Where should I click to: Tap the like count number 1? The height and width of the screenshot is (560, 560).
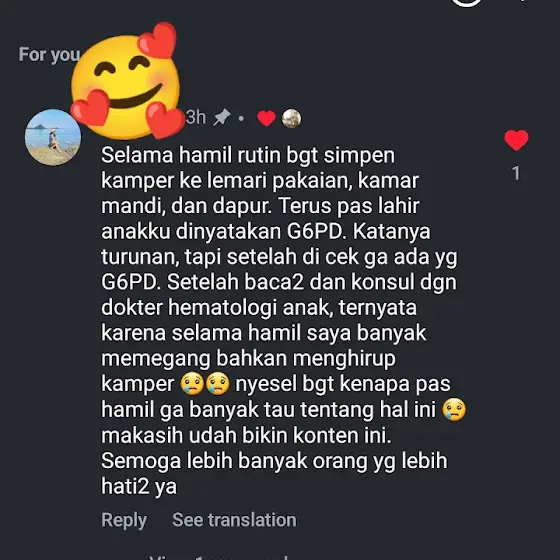click(516, 173)
